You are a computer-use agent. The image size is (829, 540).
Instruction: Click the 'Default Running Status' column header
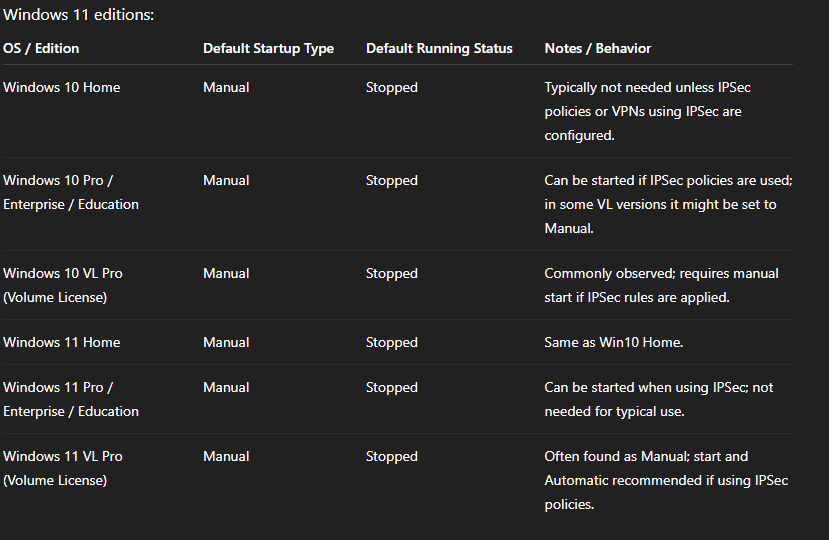pyautogui.click(x=439, y=48)
